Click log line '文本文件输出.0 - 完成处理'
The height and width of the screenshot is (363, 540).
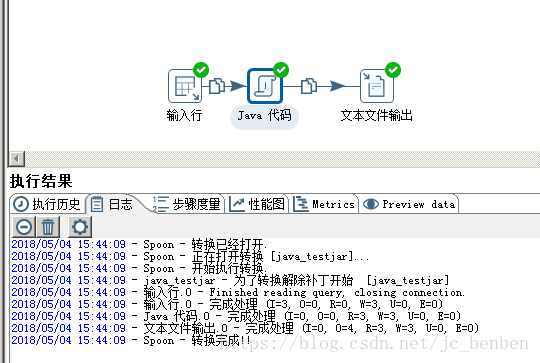point(245,329)
